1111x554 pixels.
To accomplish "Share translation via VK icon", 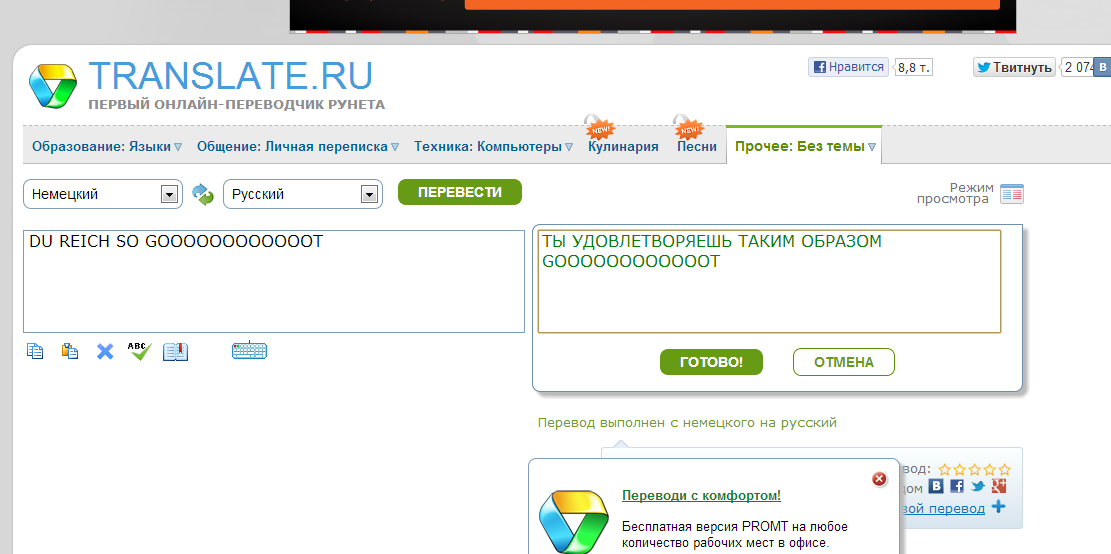I will point(936,487).
